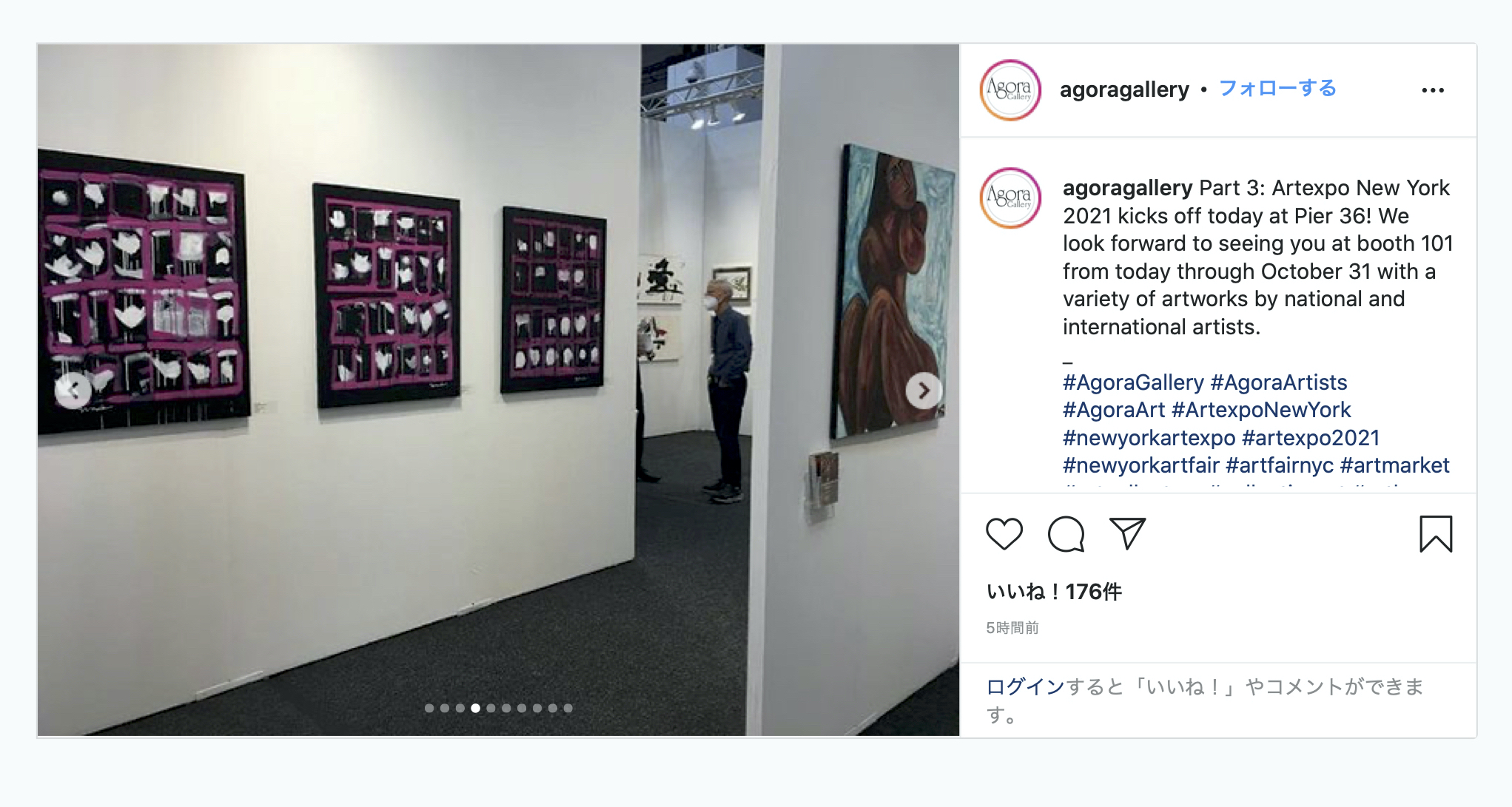View the likes count いいね！176件

1054,592
